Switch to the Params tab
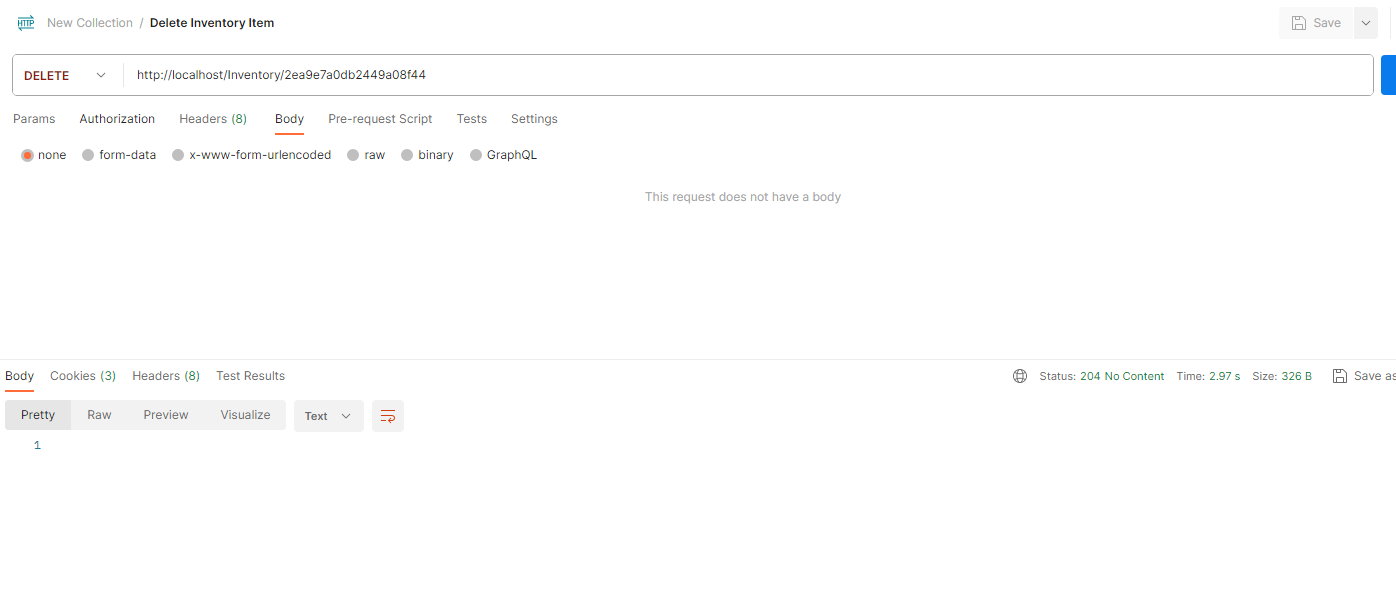The width and height of the screenshot is (1396, 591). coord(34,119)
